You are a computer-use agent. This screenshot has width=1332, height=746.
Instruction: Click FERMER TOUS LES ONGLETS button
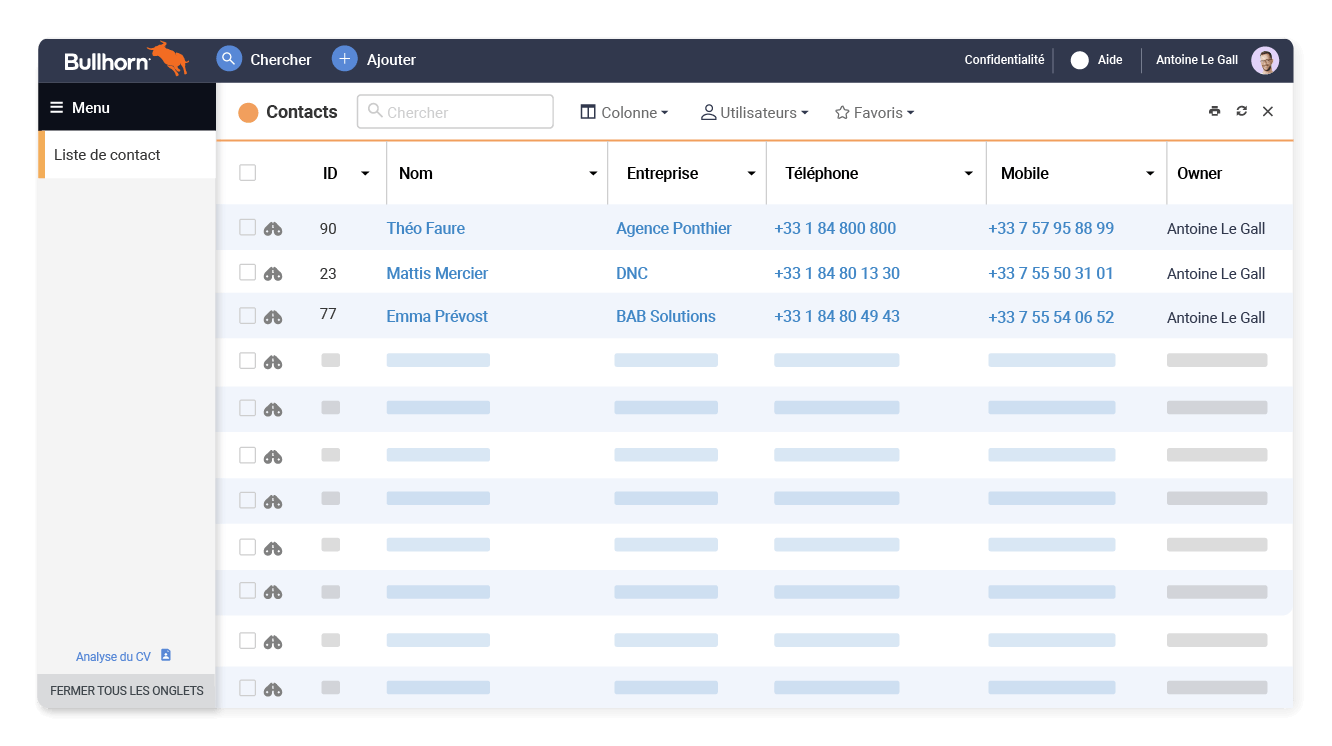pos(127,691)
